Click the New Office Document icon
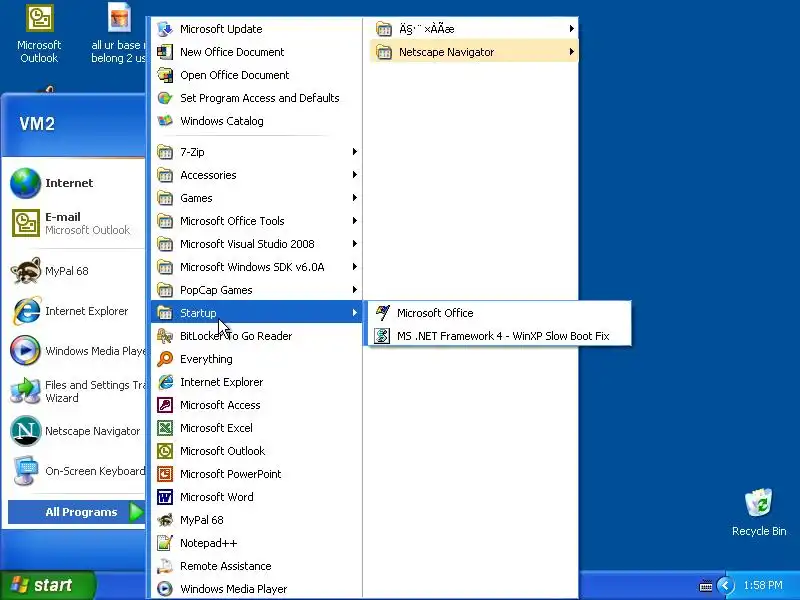The image size is (800, 600). [x=165, y=52]
